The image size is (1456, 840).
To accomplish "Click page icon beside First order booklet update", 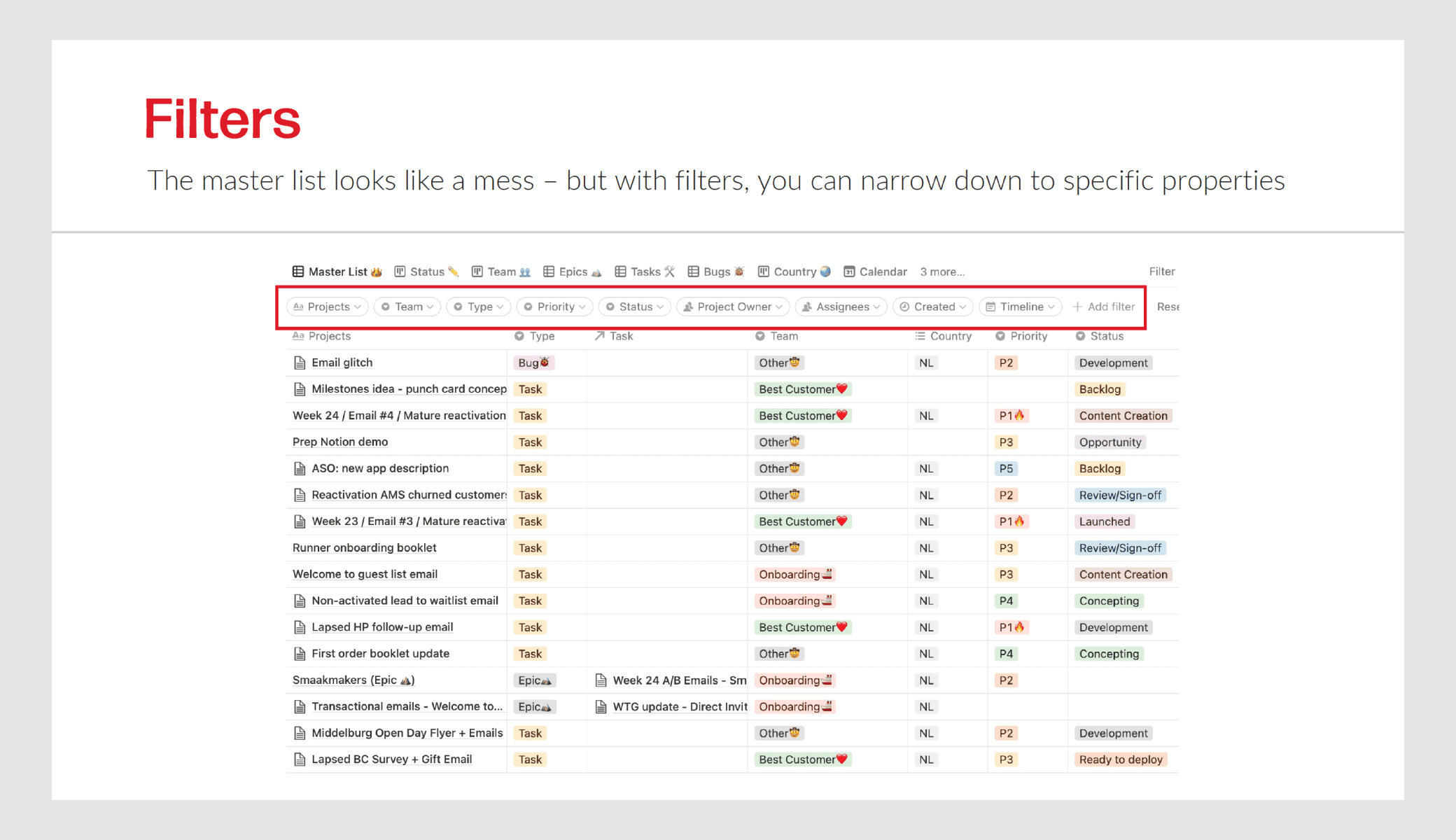I will 300,654.
